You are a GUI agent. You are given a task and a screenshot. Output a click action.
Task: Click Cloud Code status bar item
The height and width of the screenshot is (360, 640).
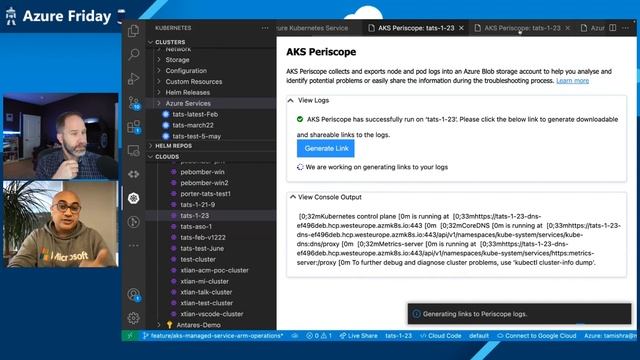point(441,336)
